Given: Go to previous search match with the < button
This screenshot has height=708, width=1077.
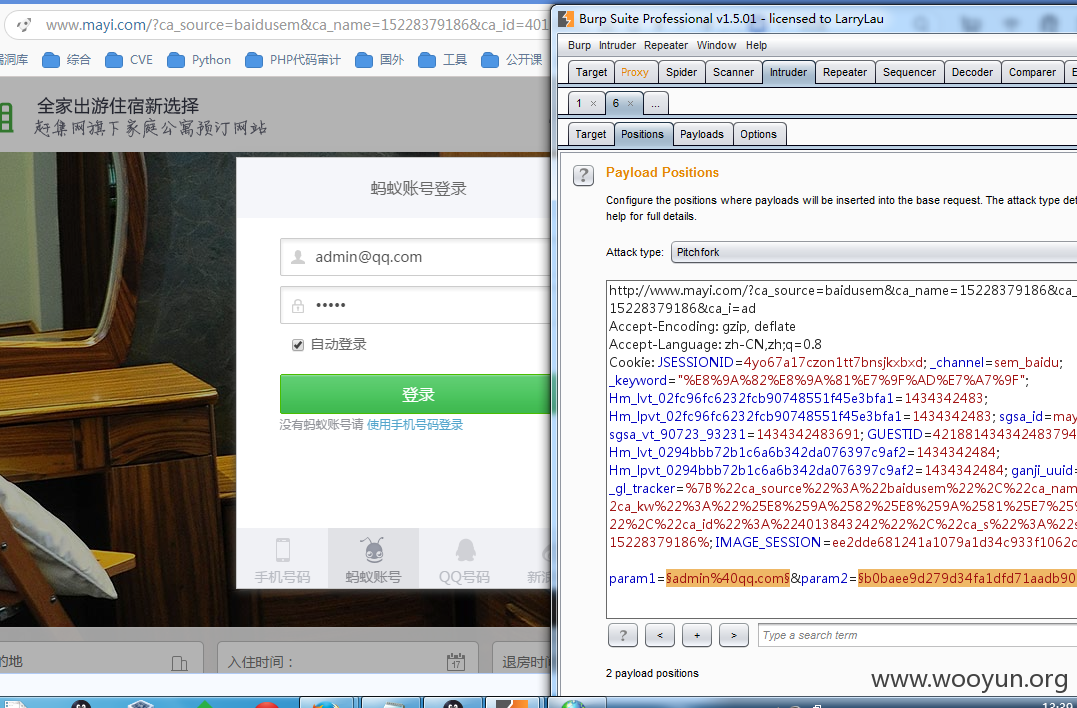Looking at the screenshot, I should tap(659, 635).
